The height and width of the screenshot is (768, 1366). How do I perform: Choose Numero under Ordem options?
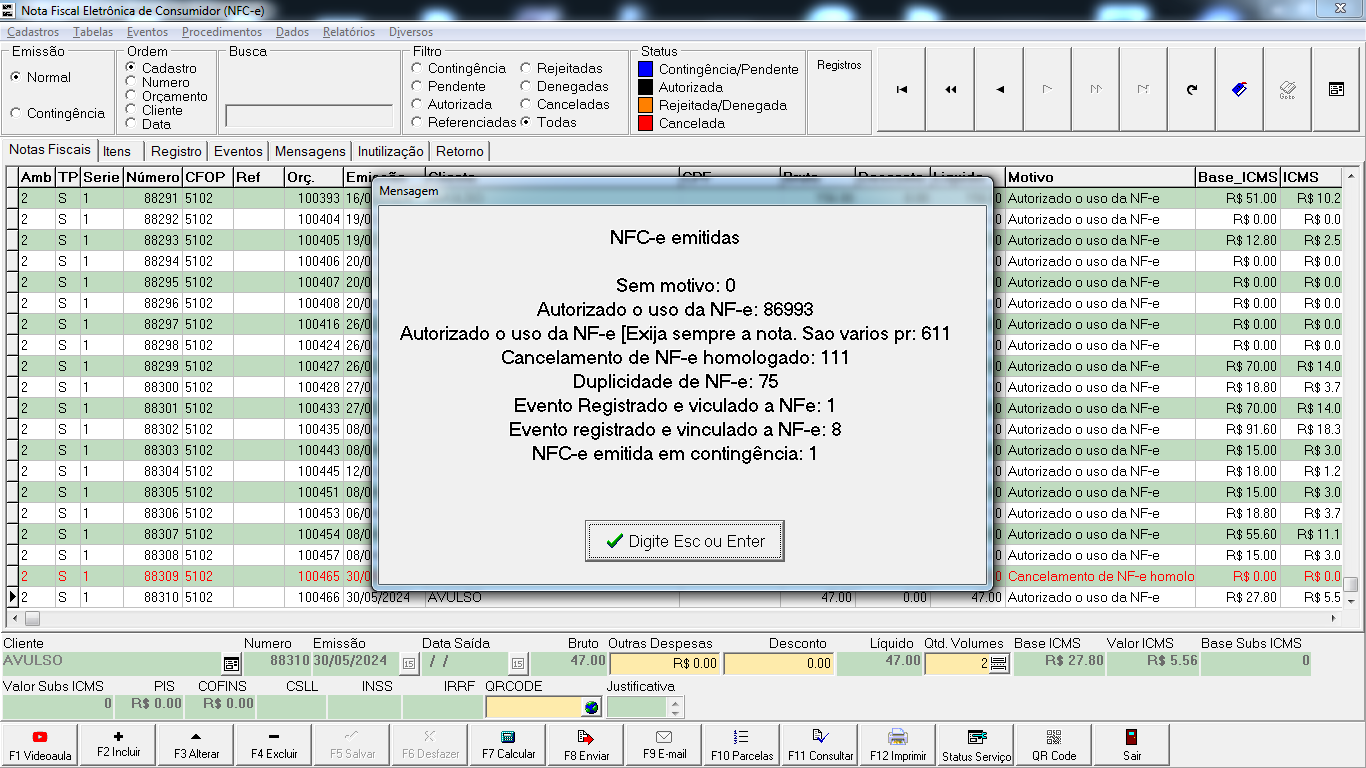coord(131,83)
